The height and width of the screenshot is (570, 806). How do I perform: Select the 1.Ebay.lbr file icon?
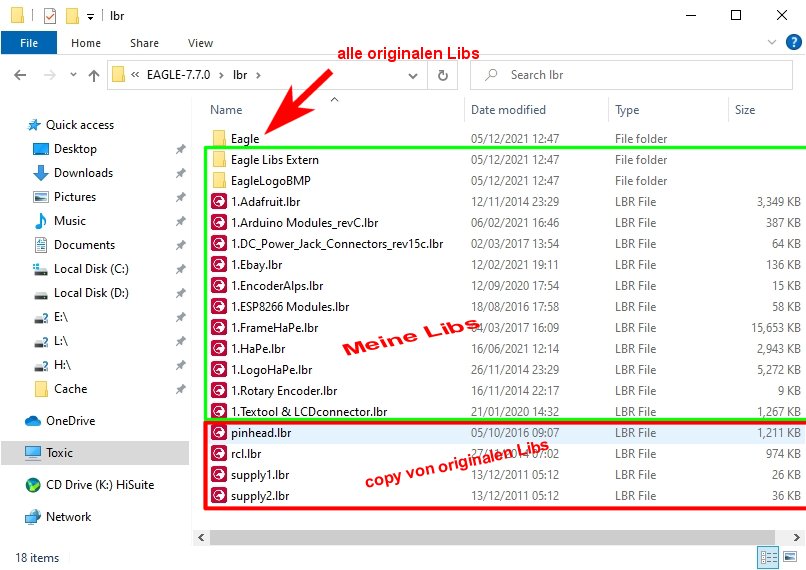[219, 265]
